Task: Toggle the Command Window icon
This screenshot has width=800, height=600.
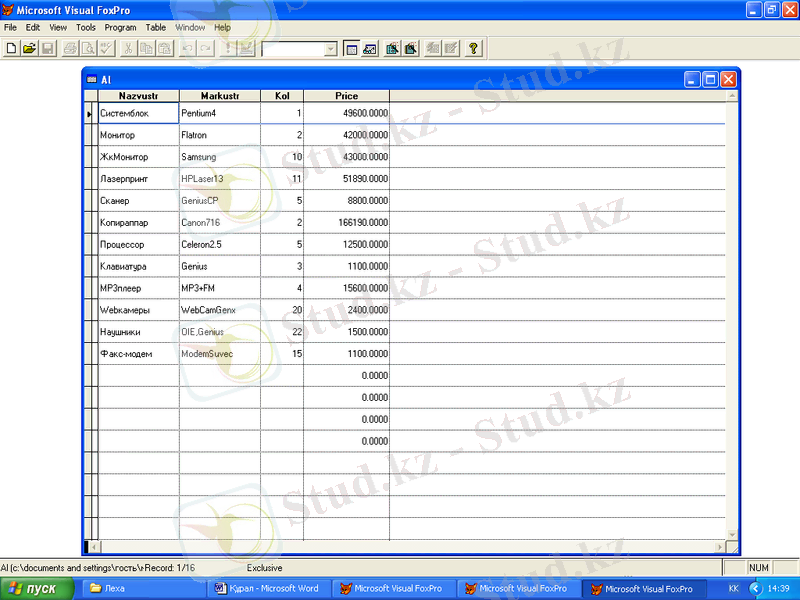Action: 351,48
